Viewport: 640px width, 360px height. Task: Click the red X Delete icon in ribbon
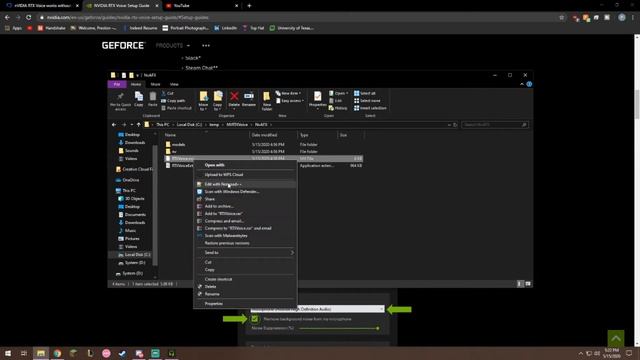coord(234,96)
